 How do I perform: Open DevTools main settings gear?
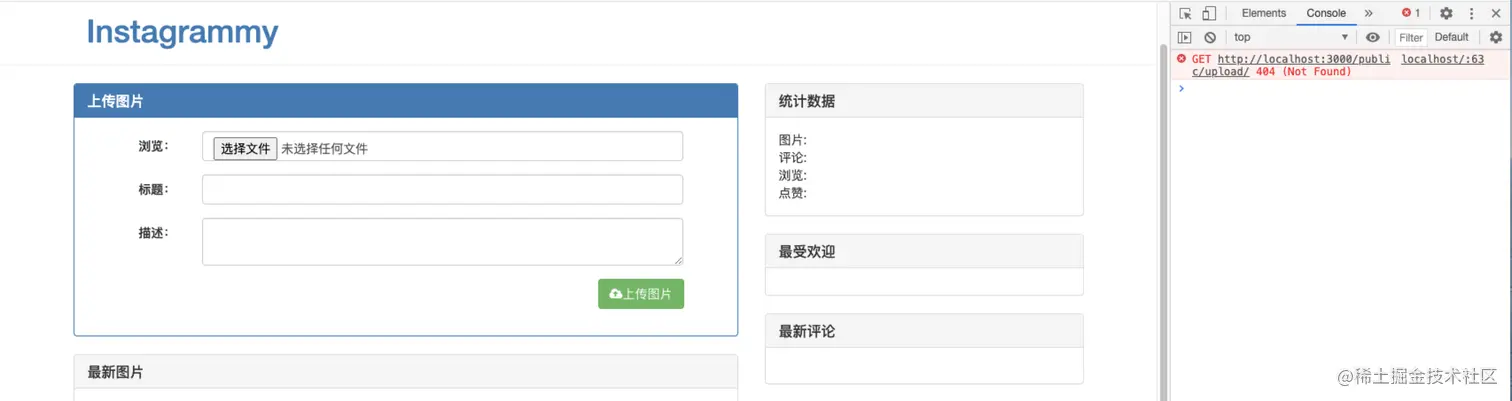pyautogui.click(x=1446, y=13)
